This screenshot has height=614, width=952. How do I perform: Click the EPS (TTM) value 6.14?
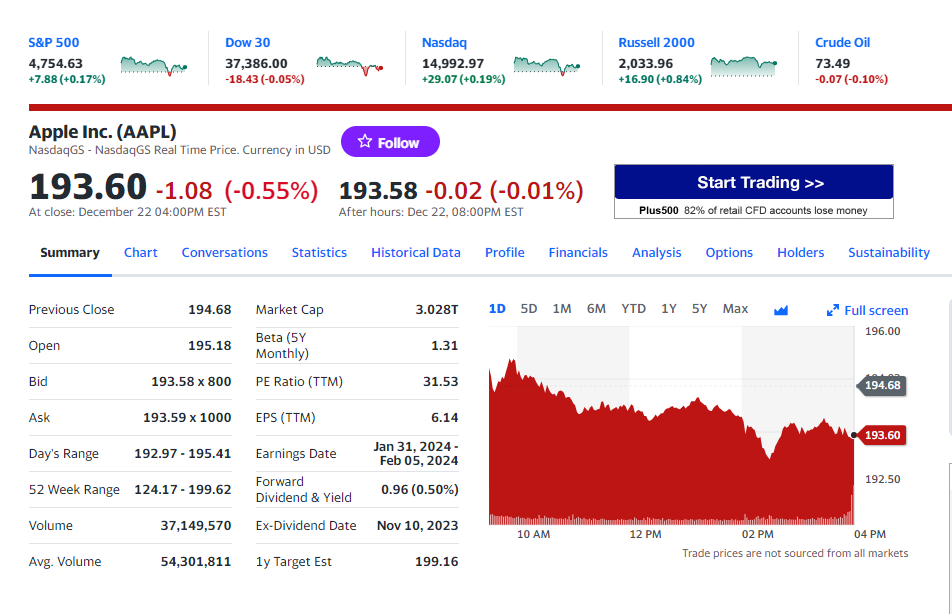pyautogui.click(x=444, y=417)
